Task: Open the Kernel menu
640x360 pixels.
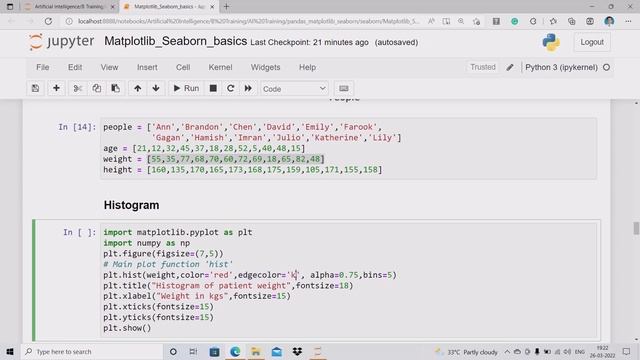Action: click(220, 67)
